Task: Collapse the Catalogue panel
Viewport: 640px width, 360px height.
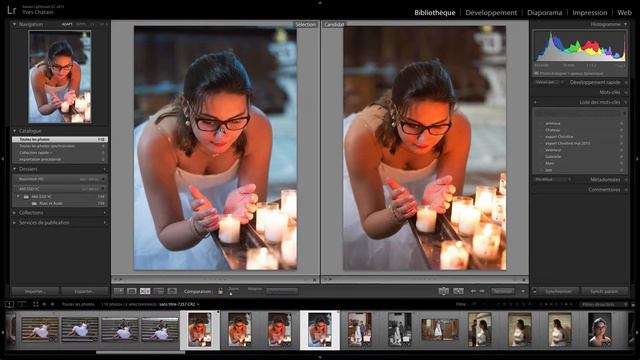Action: (x=15, y=131)
